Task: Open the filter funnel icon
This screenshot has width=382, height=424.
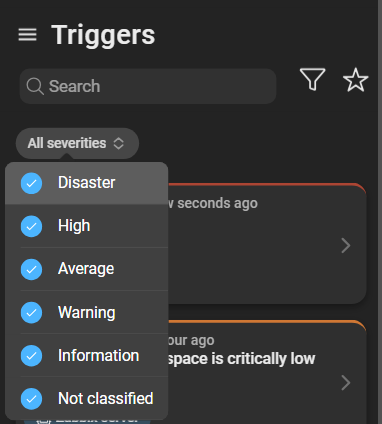Action: point(312,79)
